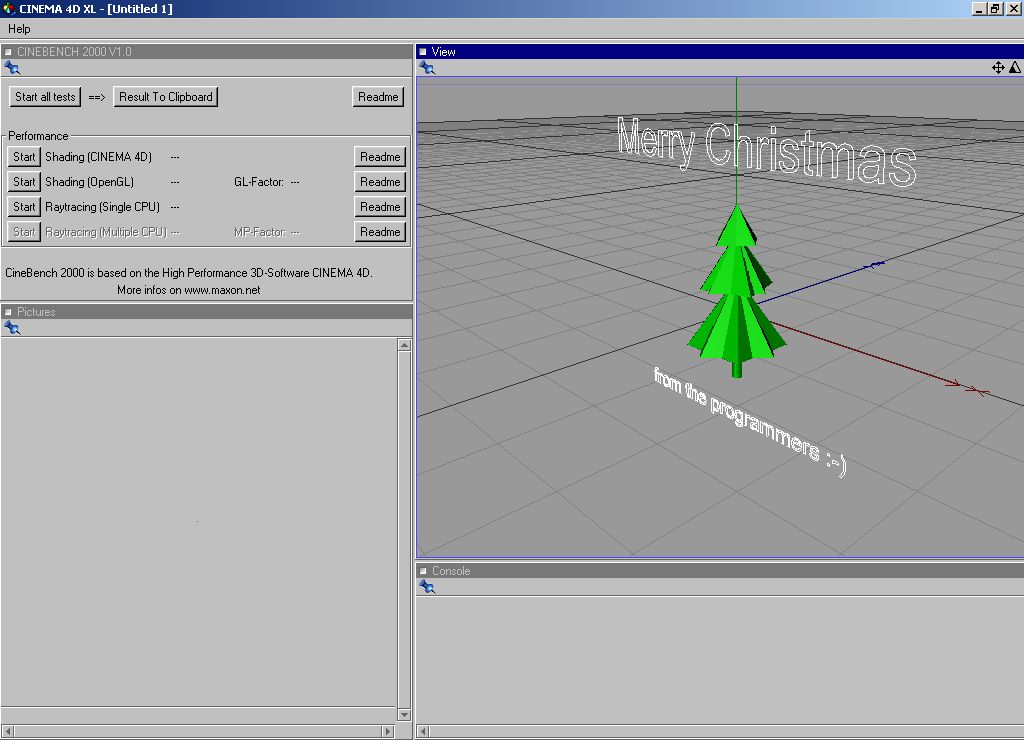Click the 'More infos on www.maxon.net' text
Image resolution: width=1024 pixels, height=740 pixels.
pos(189,290)
